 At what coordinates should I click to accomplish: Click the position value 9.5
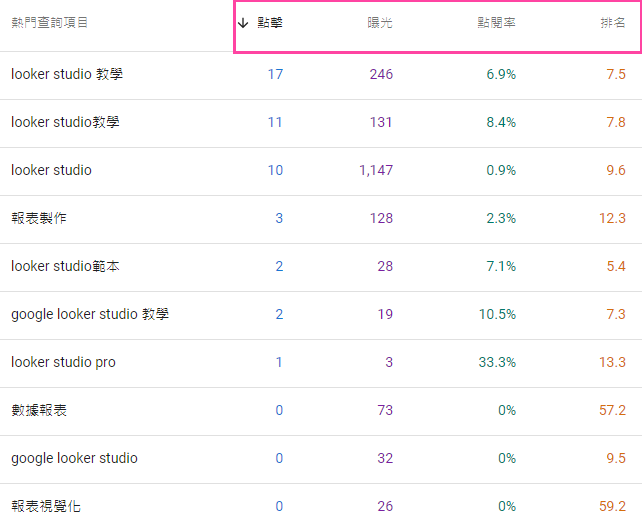coord(616,458)
